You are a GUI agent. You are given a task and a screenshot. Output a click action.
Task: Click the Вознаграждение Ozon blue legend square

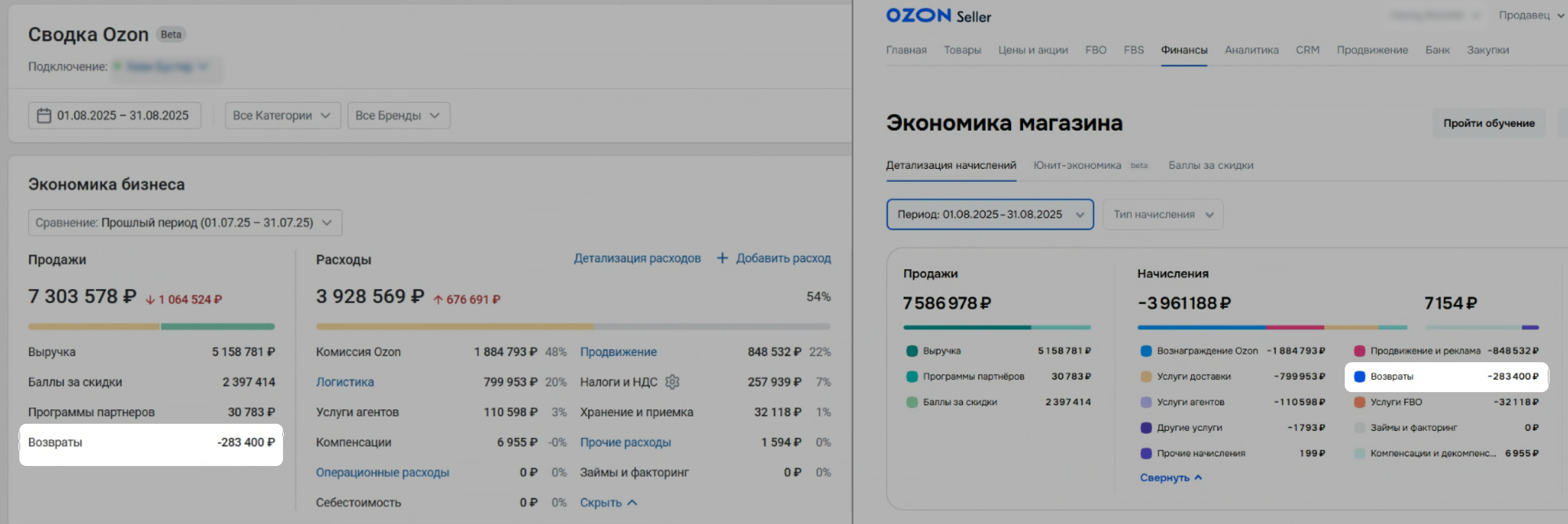click(1146, 350)
